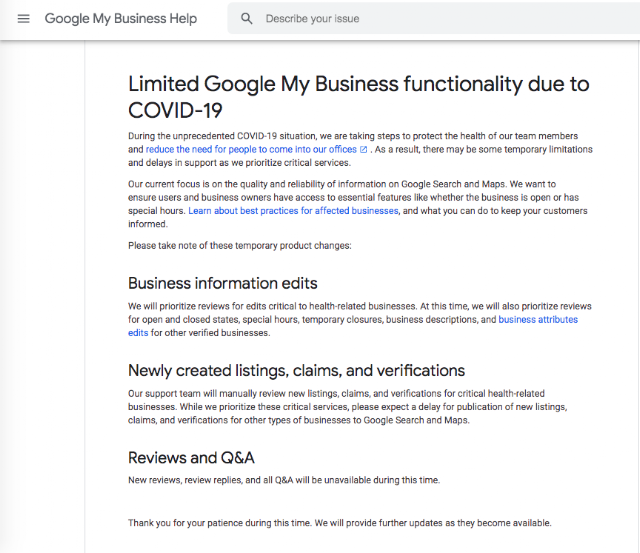
Task: Click 'Please take note of these temporary' line
Action: tap(239, 246)
